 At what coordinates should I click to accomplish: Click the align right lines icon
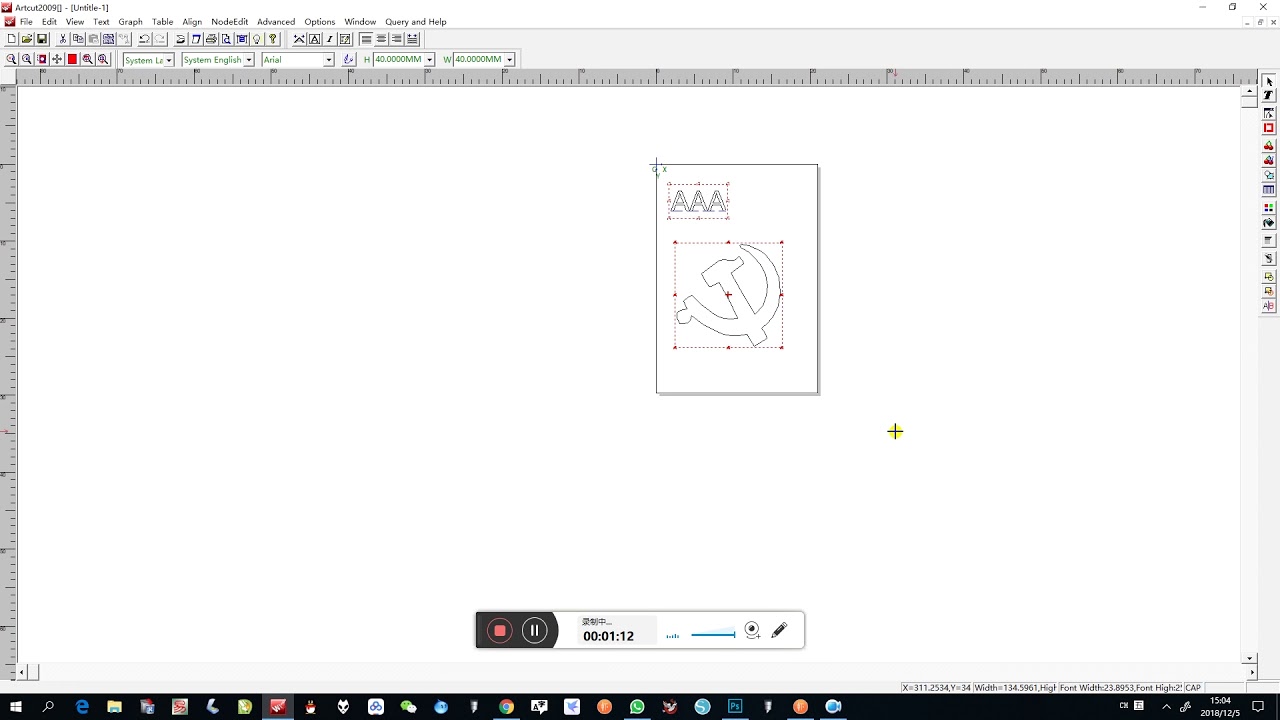(397, 39)
